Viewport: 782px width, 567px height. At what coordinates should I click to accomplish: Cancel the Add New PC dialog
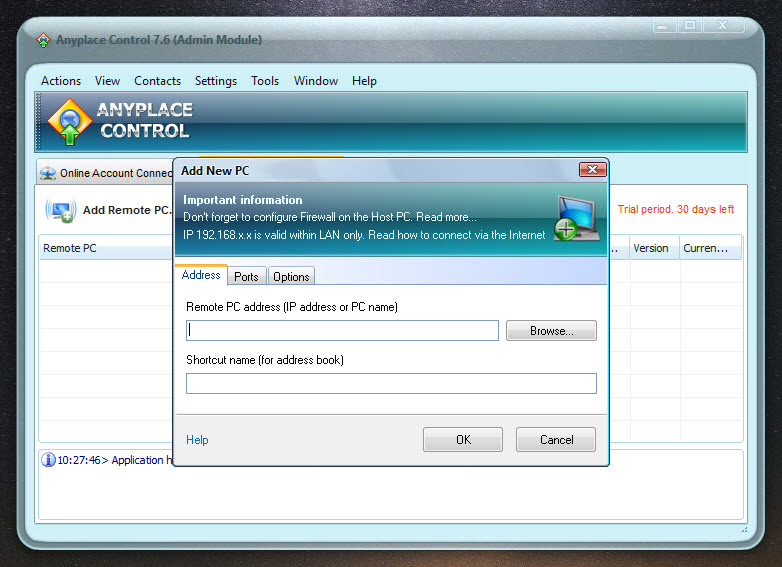coord(556,439)
